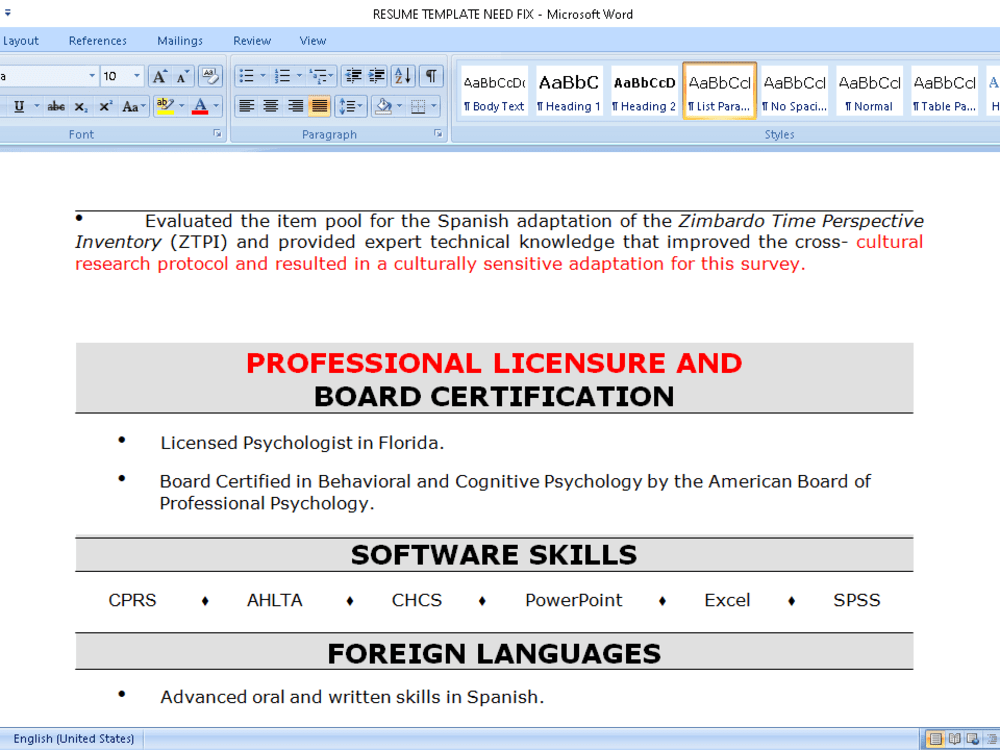The image size is (1000, 750).
Task: Switch to Web Layout view
Action: click(x=973, y=739)
